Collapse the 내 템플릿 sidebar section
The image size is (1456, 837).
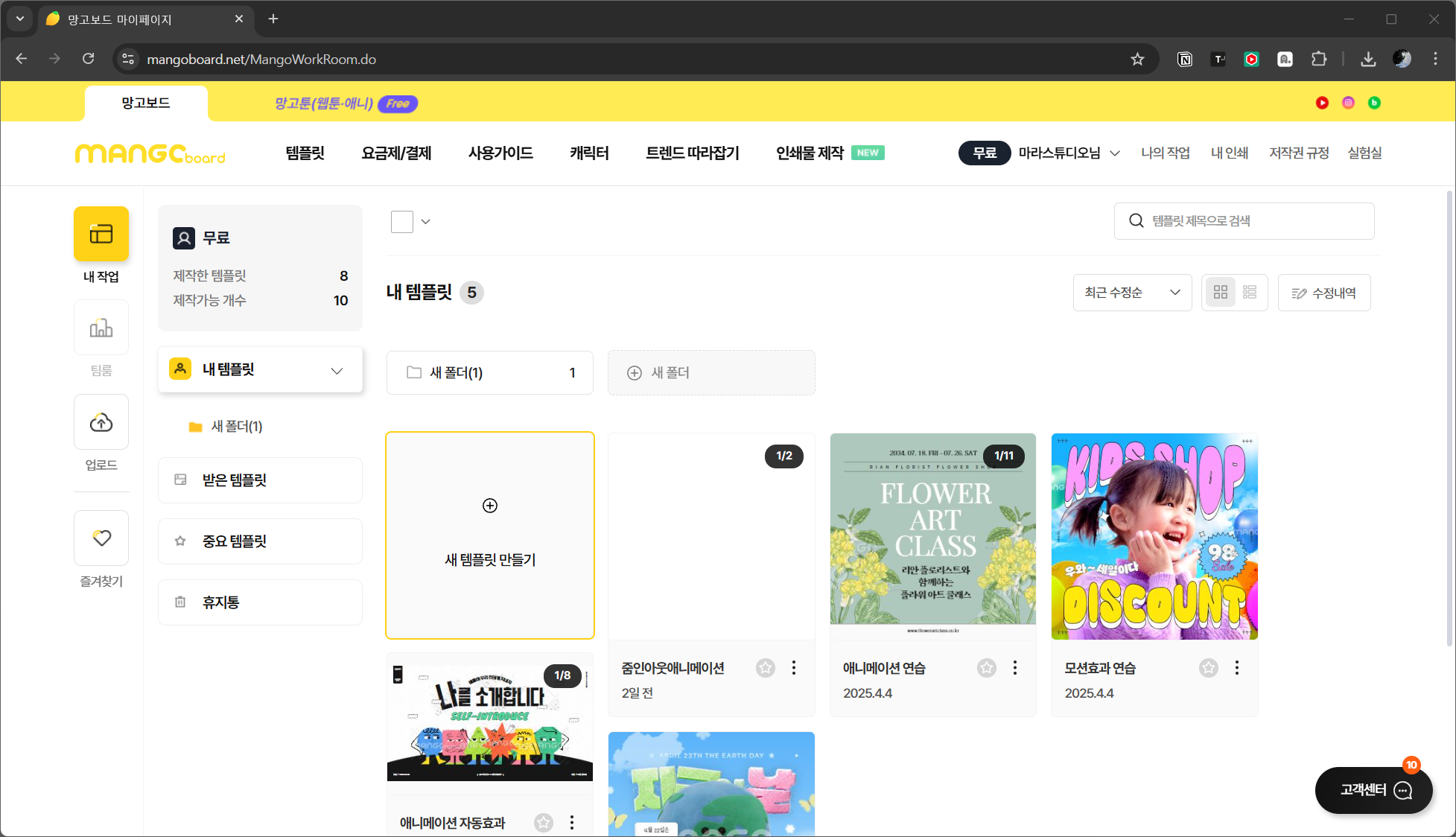pyautogui.click(x=337, y=370)
